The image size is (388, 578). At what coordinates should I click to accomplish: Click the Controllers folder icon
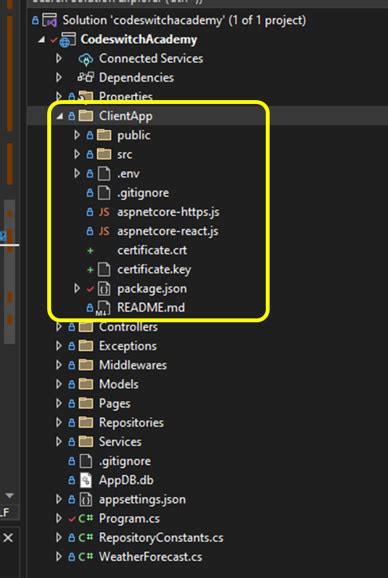point(85,327)
